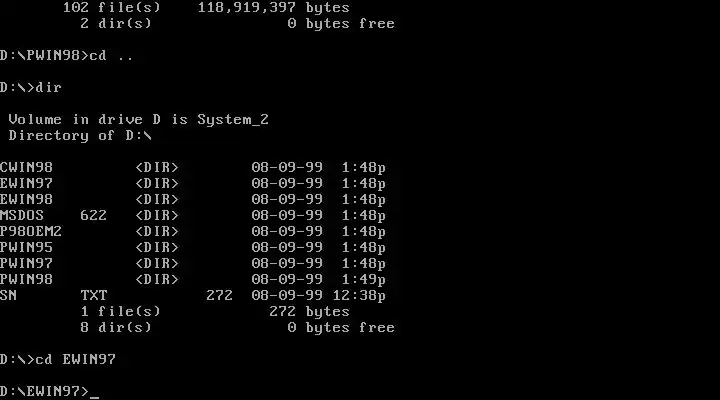Click the blinking cursor after D:\EWIN97>
720x400 pixels.
[94, 396]
